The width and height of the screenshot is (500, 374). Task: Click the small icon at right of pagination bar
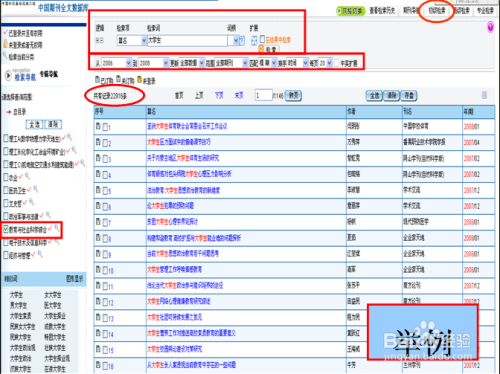point(484,95)
